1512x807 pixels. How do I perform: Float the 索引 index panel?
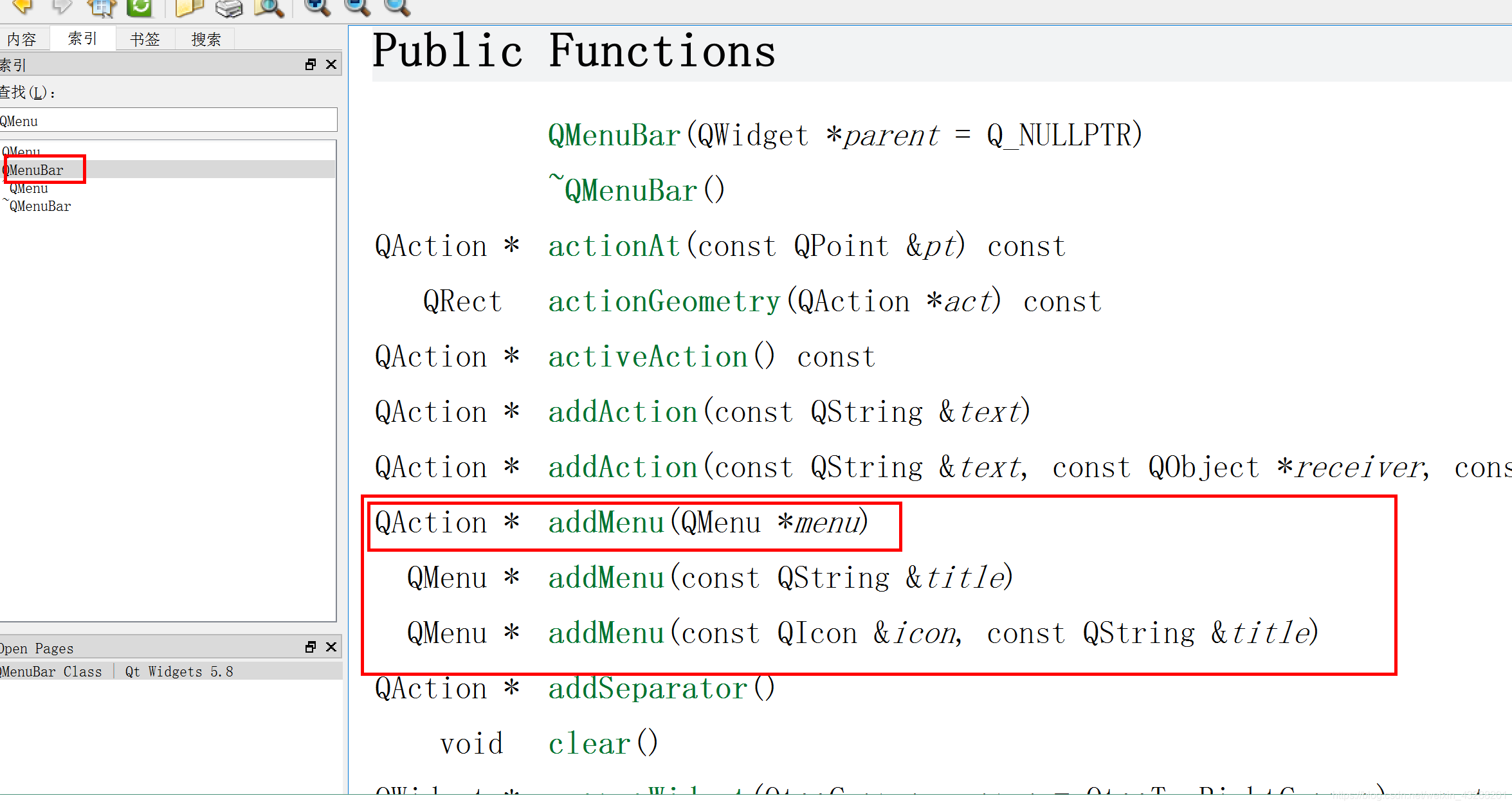tap(311, 64)
